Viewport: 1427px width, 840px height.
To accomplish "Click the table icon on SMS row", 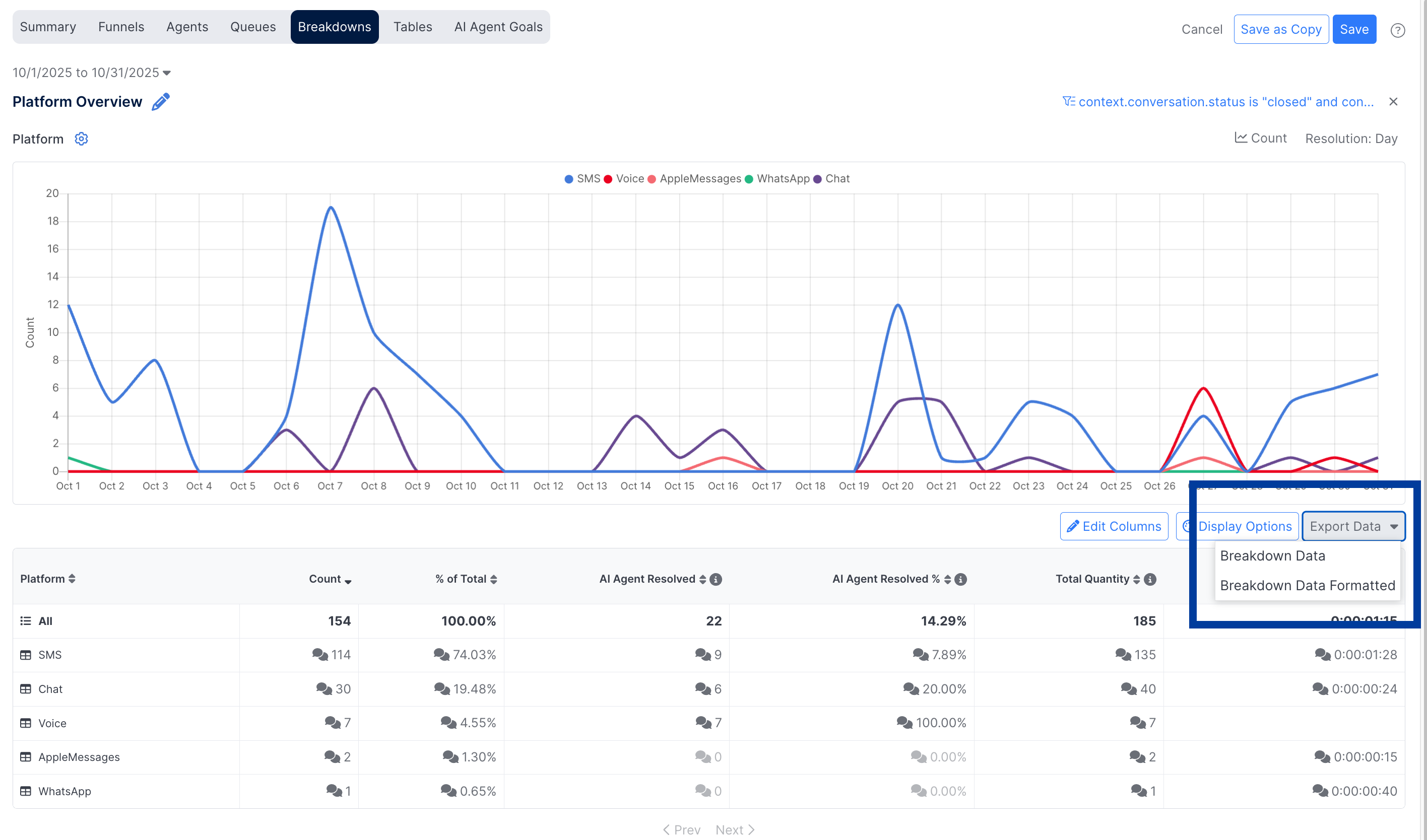I will point(26,655).
